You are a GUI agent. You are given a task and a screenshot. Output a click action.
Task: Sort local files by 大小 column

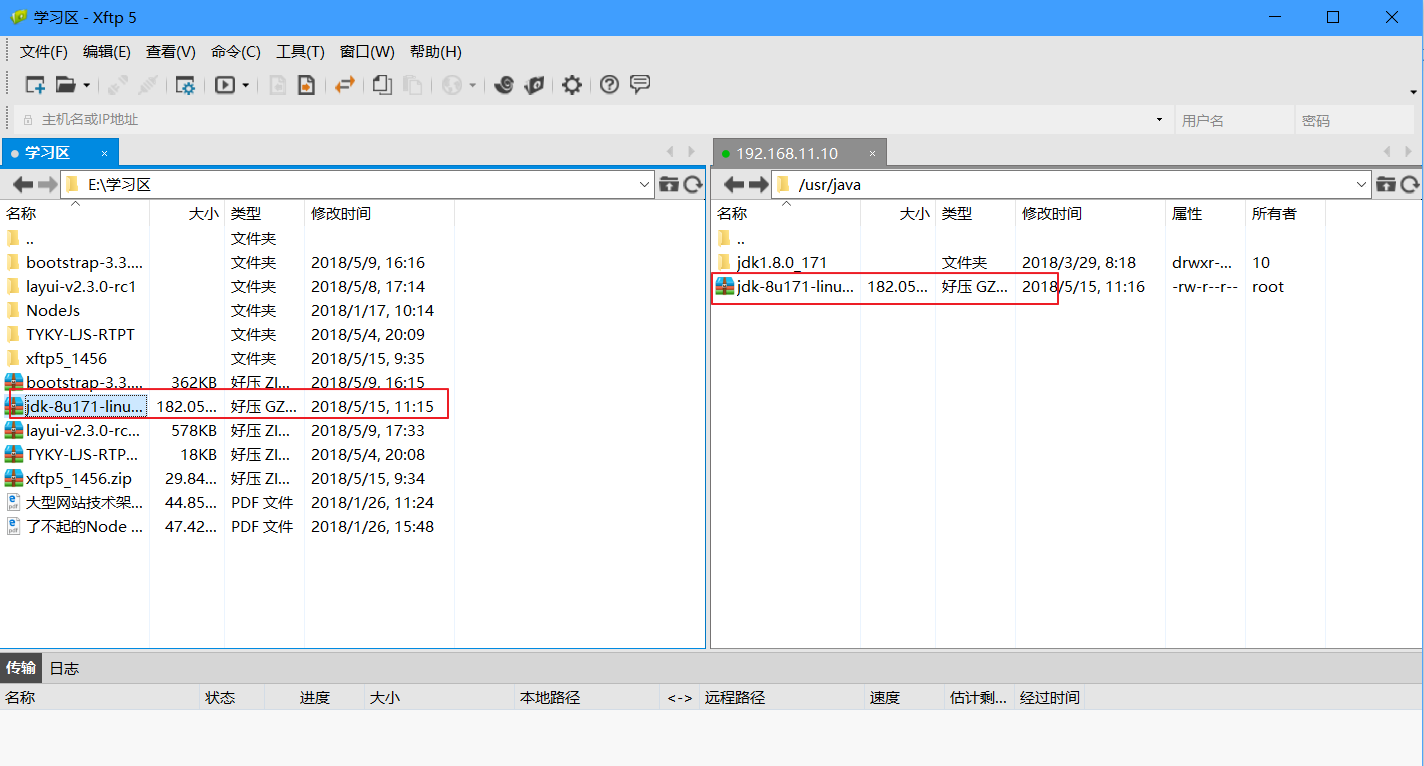[x=187, y=213]
